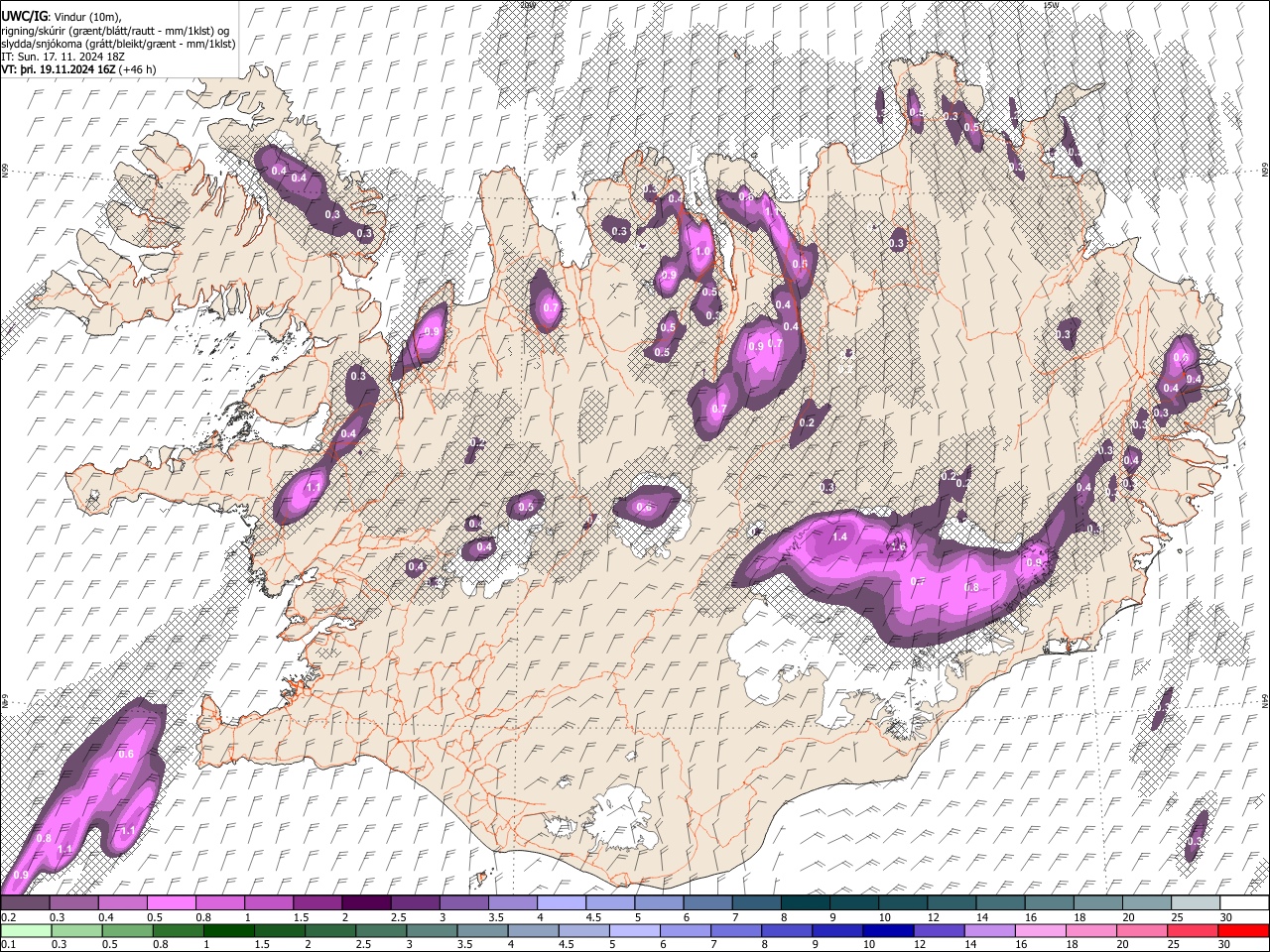The image size is (1270, 952).
Task: Pick the 4 light lavender swatch in the snow scale
Action: pos(562,903)
